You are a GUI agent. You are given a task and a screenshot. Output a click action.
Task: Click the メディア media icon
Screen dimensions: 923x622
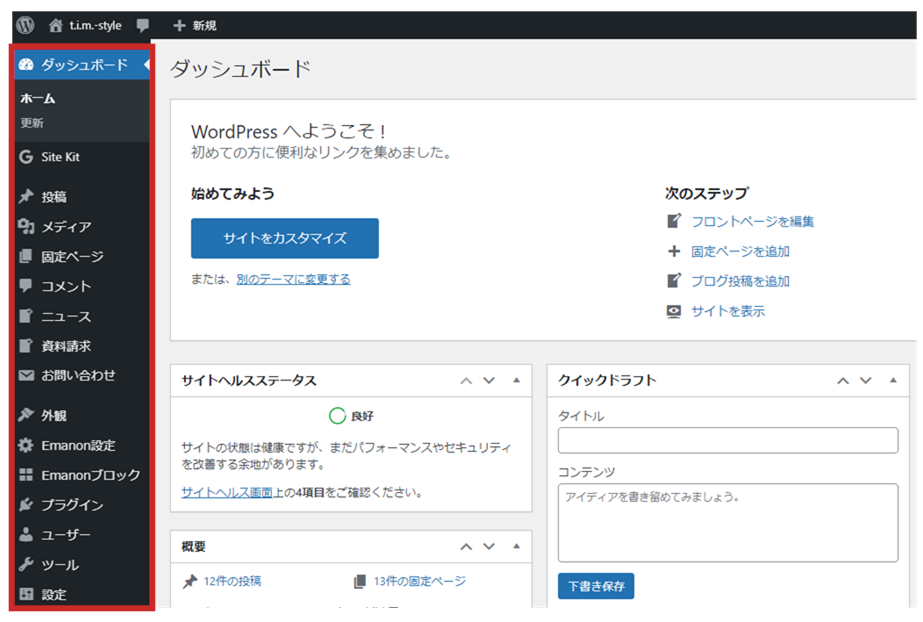(x=26, y=226)
